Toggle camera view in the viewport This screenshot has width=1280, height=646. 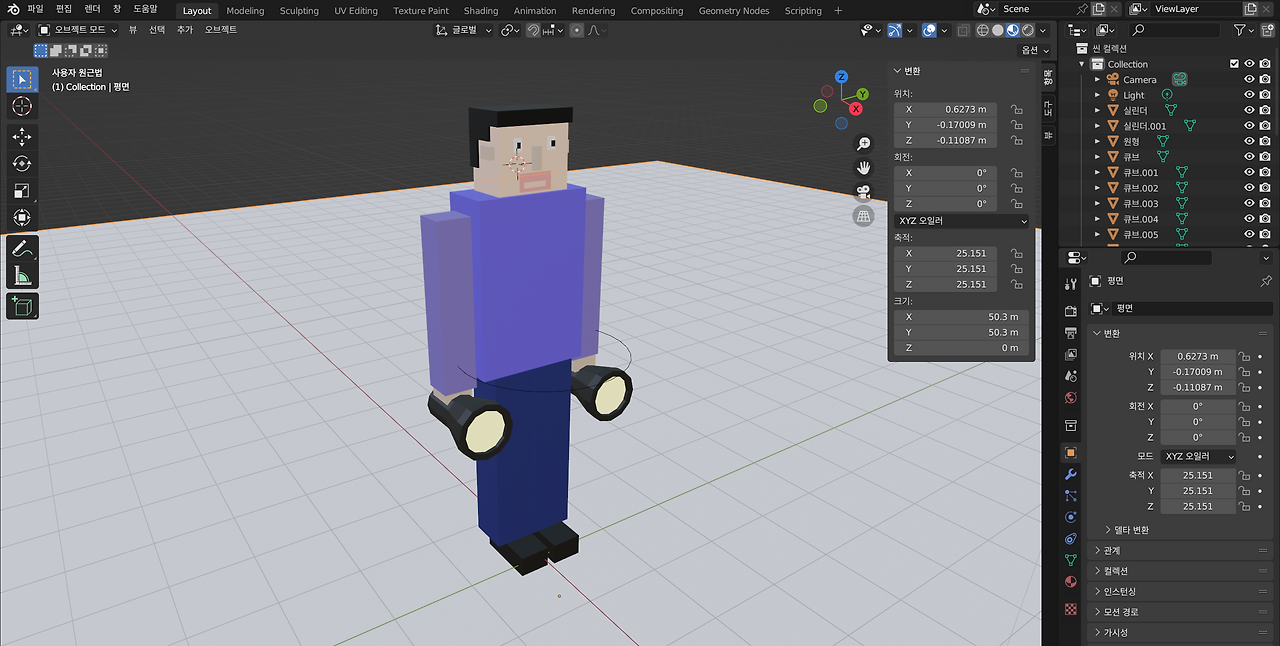pos(864,192)
